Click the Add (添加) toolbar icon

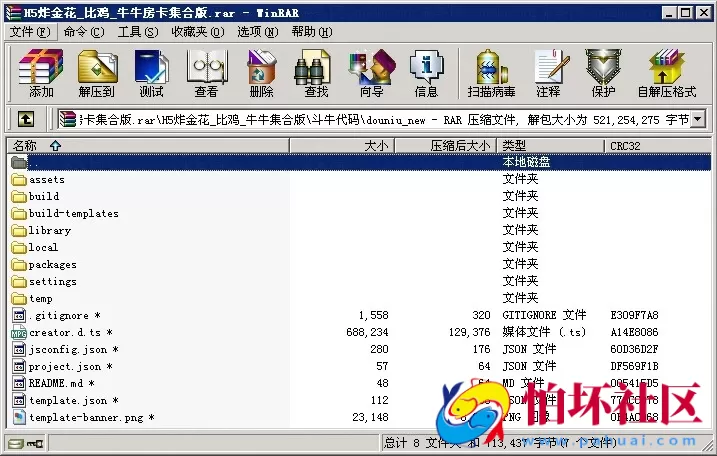click(41, 73)
